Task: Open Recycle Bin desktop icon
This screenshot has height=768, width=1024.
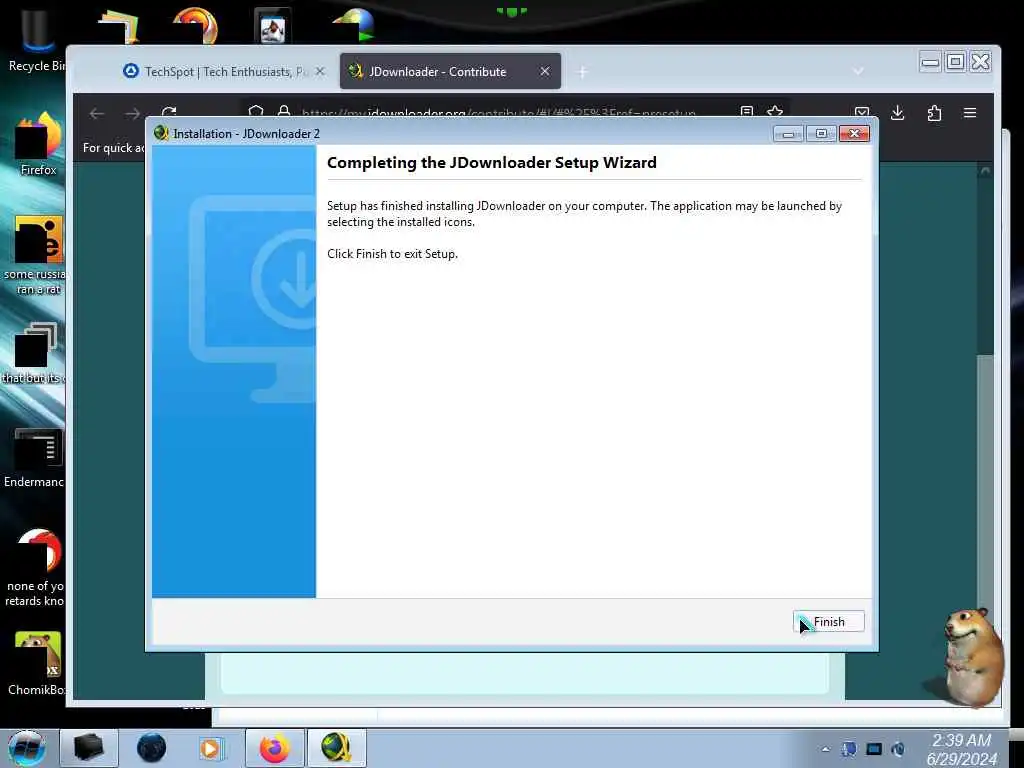Action: pyautogui.click(x=37, y=41)
